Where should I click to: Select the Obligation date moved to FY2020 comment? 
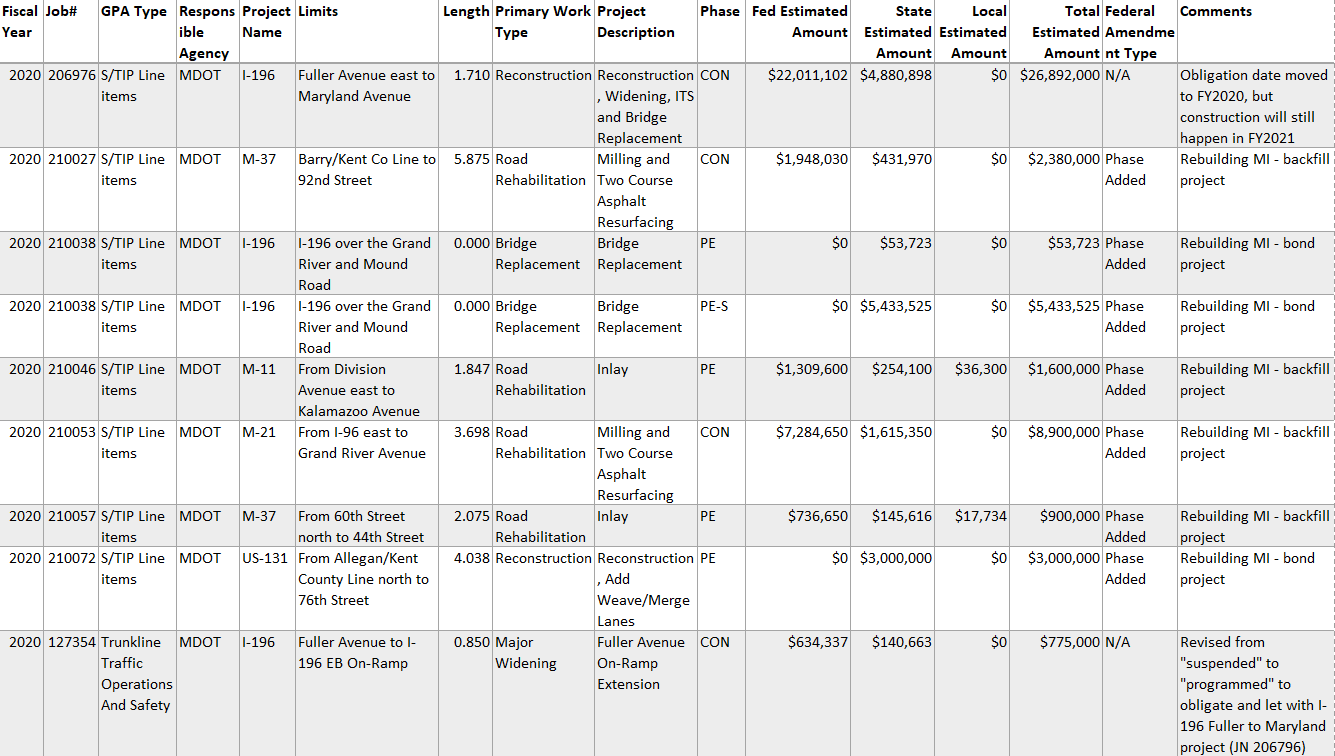[1255, 106]
